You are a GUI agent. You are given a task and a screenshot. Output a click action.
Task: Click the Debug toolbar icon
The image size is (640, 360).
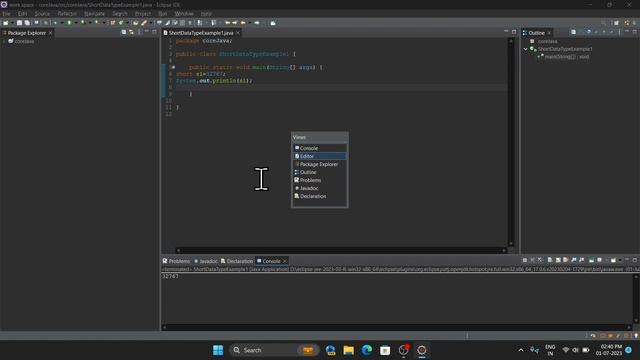point(56,23)
